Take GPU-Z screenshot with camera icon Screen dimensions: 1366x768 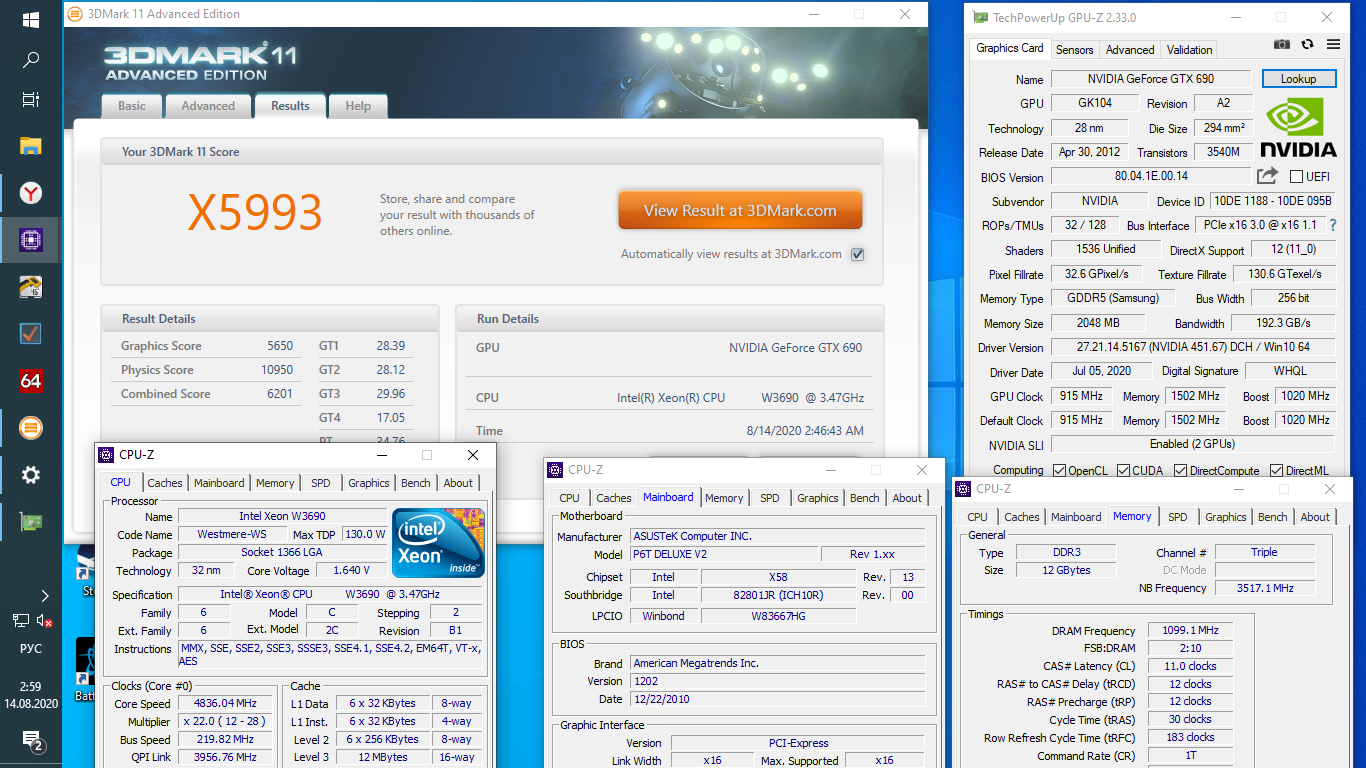tap(1282, 44)
